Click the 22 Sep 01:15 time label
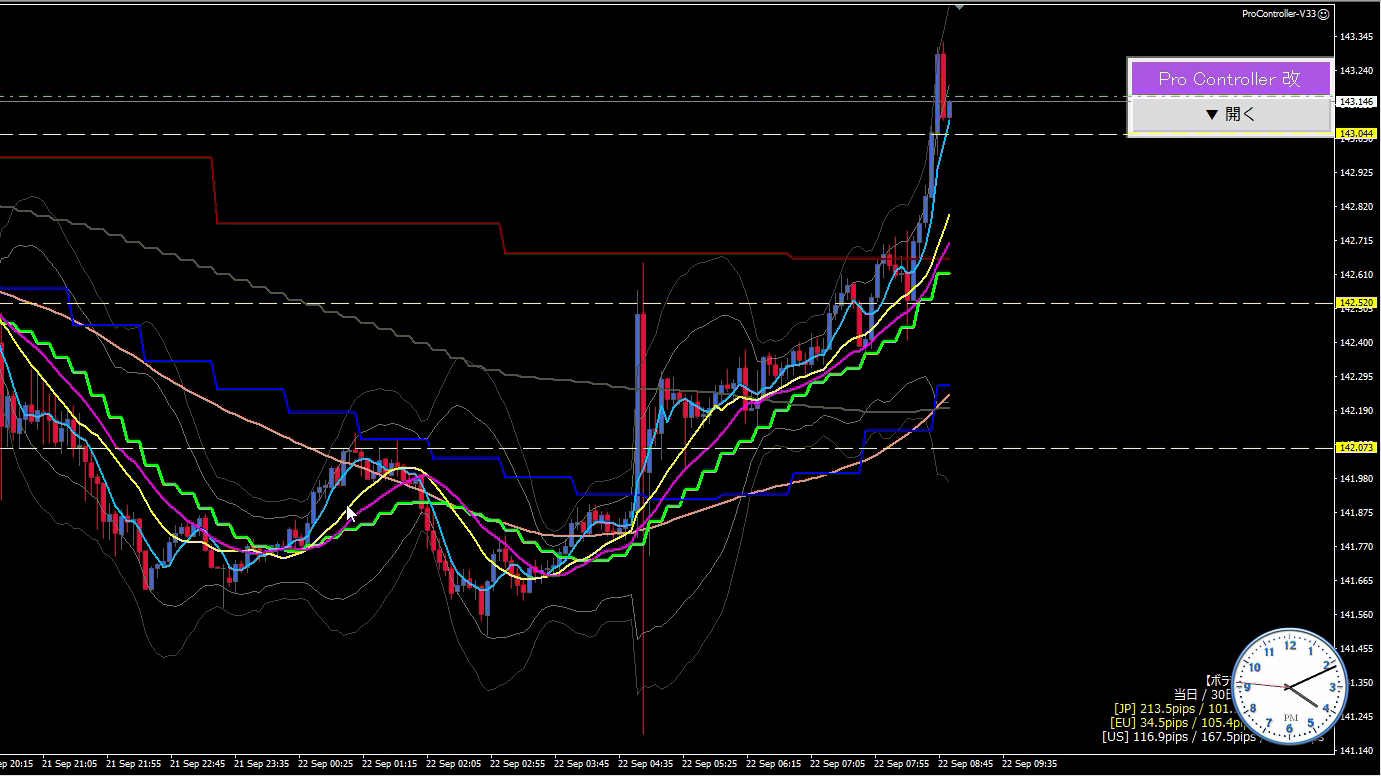This screenshot has width=1381, height=776. pos(389,764)
